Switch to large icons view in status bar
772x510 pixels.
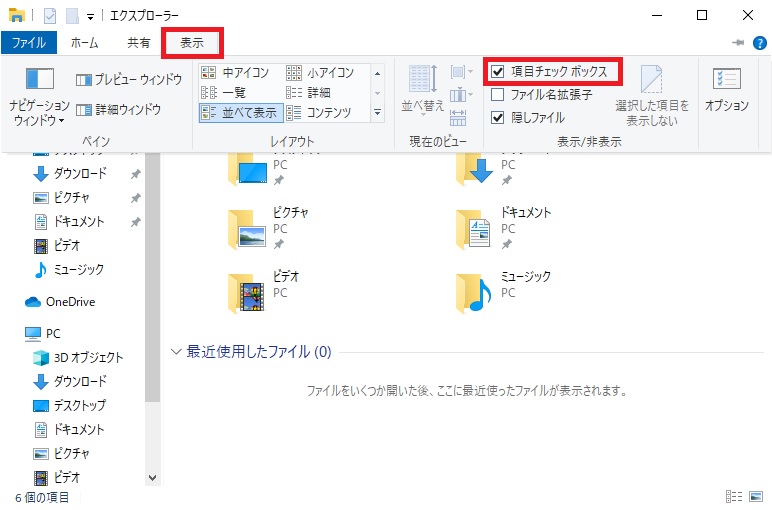pos(756,497)
